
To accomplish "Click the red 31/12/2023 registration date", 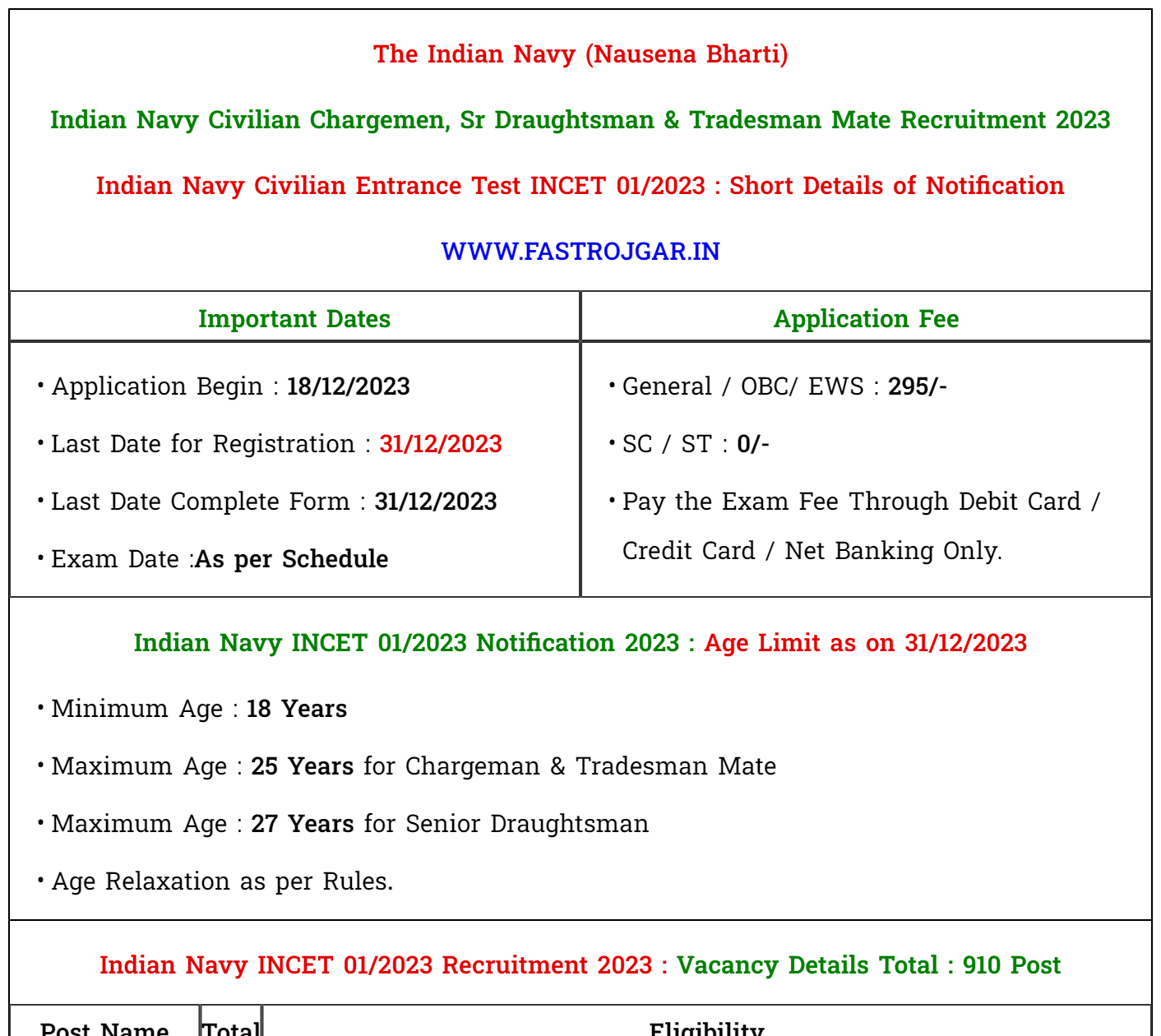I will (x=441, y=444).
